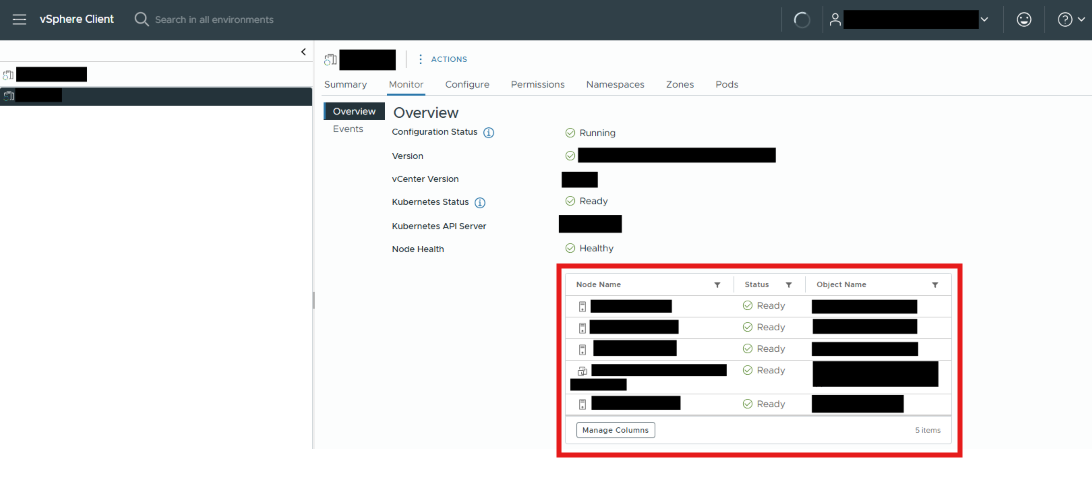Open the help question mark dropdown

tap(1070, 20)
